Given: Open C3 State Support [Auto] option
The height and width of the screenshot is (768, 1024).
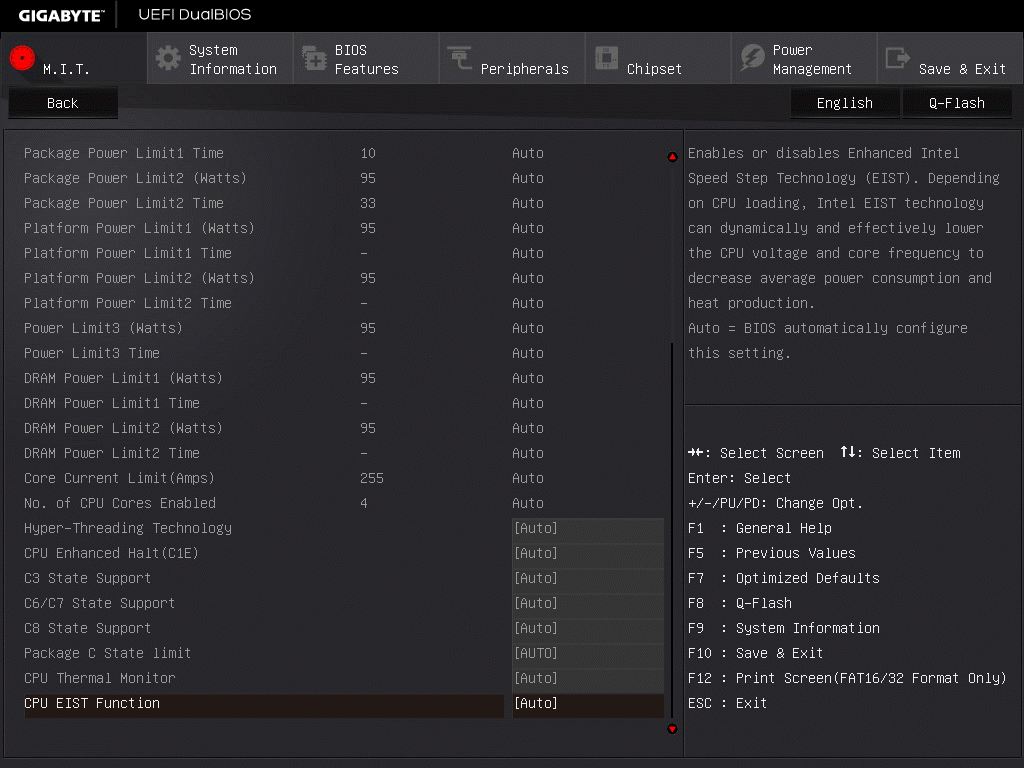Looking at the screenshot, I should [x=588, y=578].
